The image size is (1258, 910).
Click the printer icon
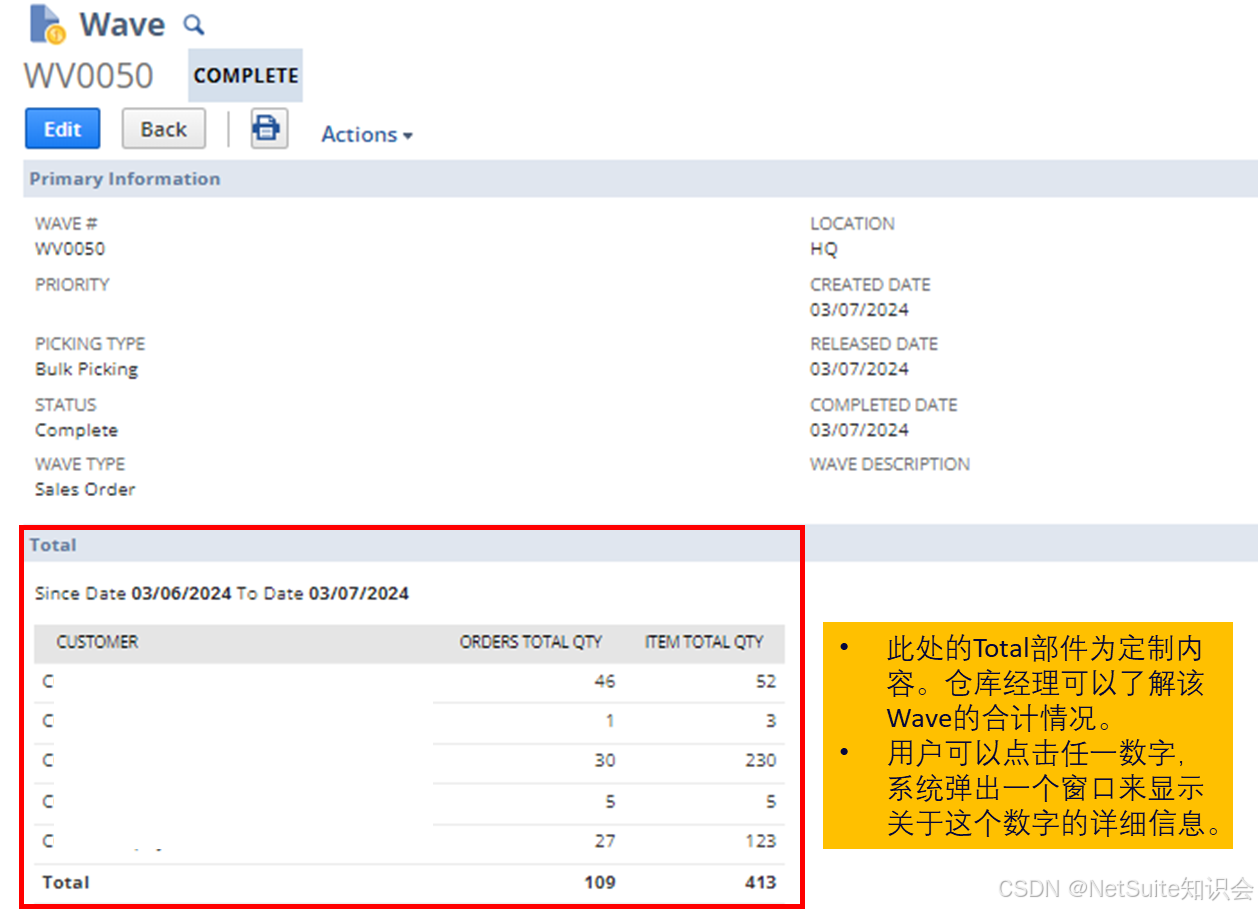pyautogui.click(x=269, y=129)
